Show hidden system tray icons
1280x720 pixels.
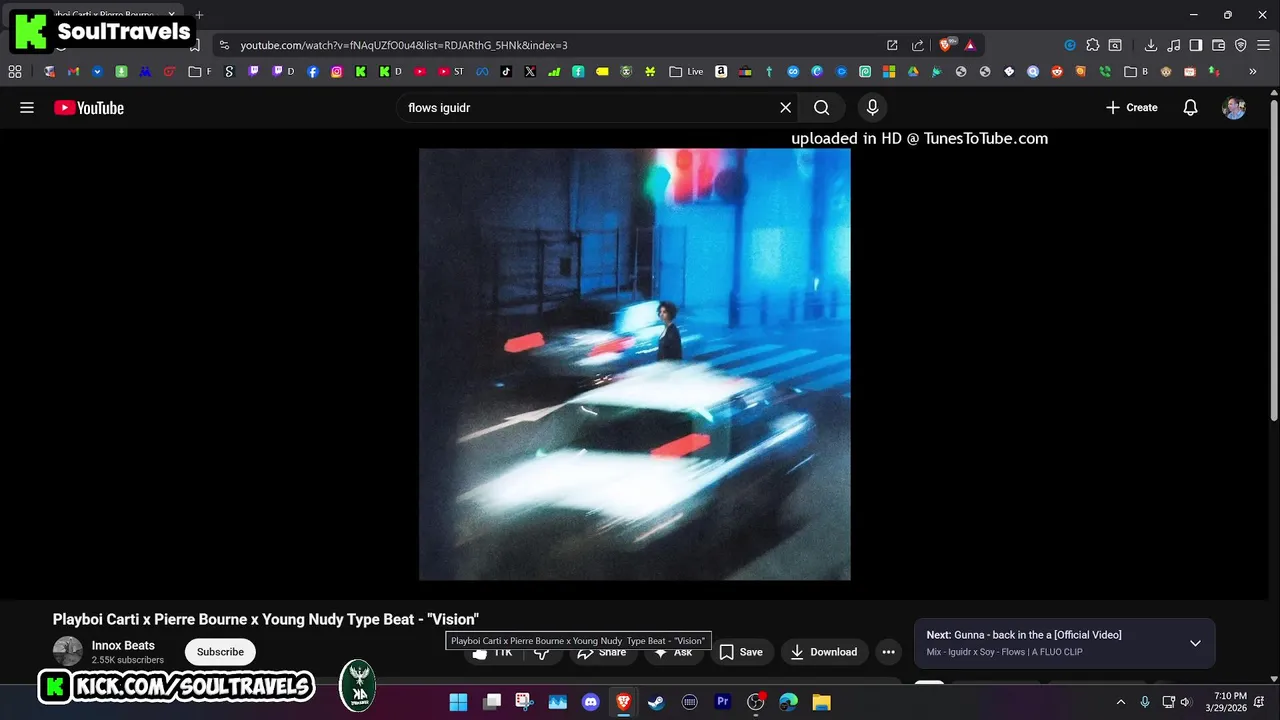pos(1120,702)
